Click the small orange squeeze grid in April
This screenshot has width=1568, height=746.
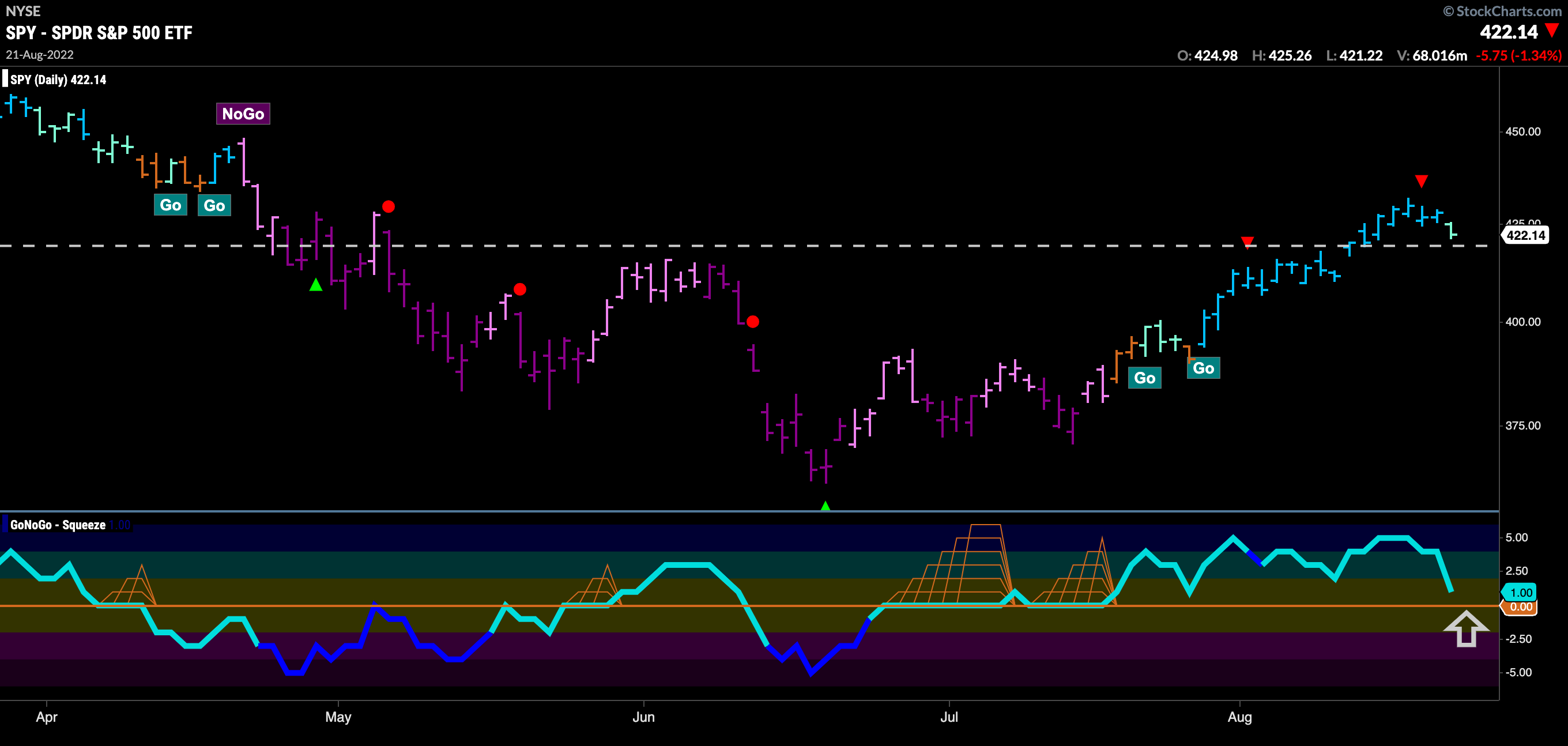(x=129, y=585)
